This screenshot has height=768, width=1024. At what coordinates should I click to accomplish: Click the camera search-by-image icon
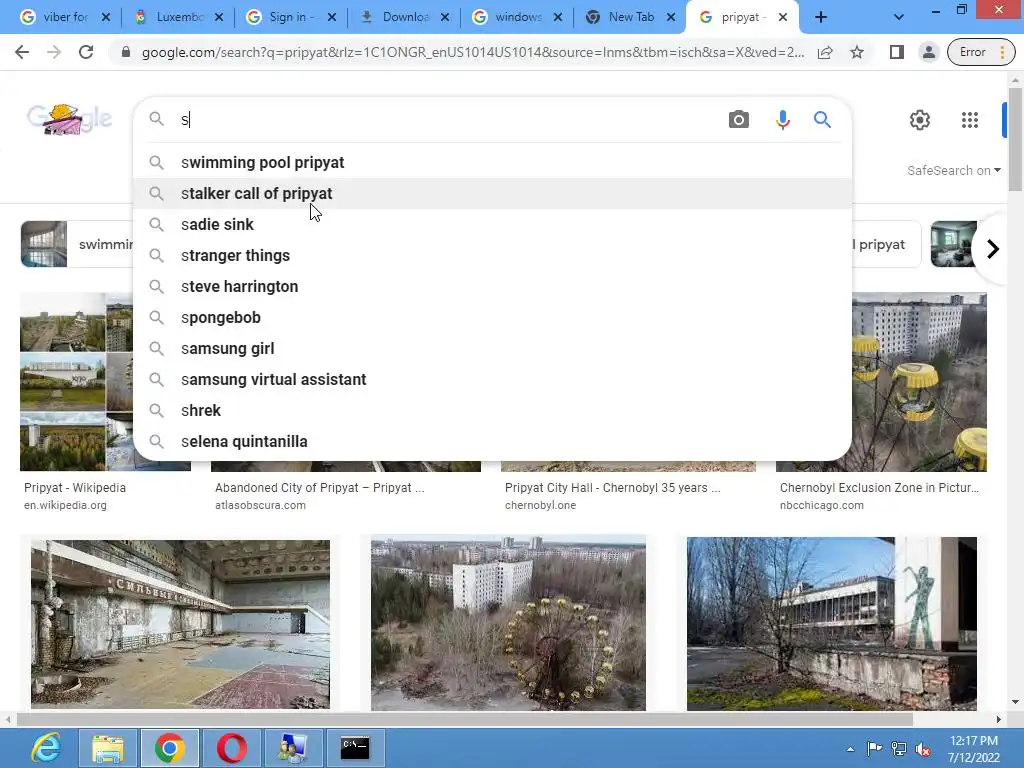pyautogui.click(x=739, y=120)
